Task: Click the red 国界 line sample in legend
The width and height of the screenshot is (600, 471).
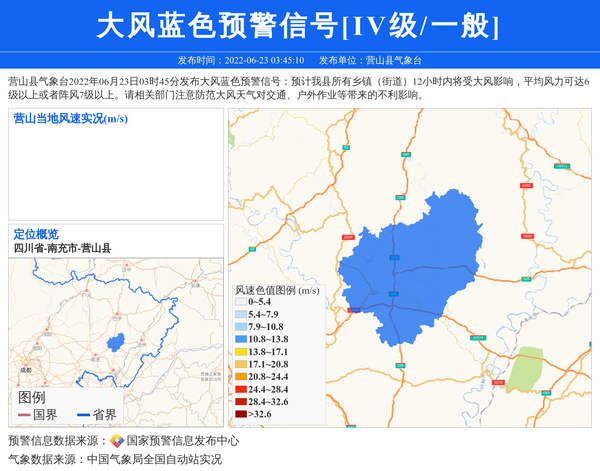Action: coord(24,415)
